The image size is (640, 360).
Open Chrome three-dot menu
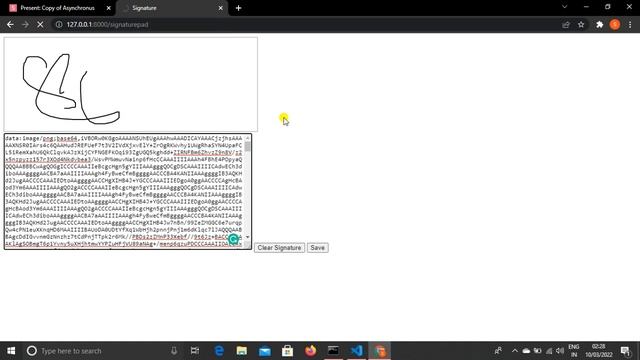pyautogui.click(x=630, y=24)
